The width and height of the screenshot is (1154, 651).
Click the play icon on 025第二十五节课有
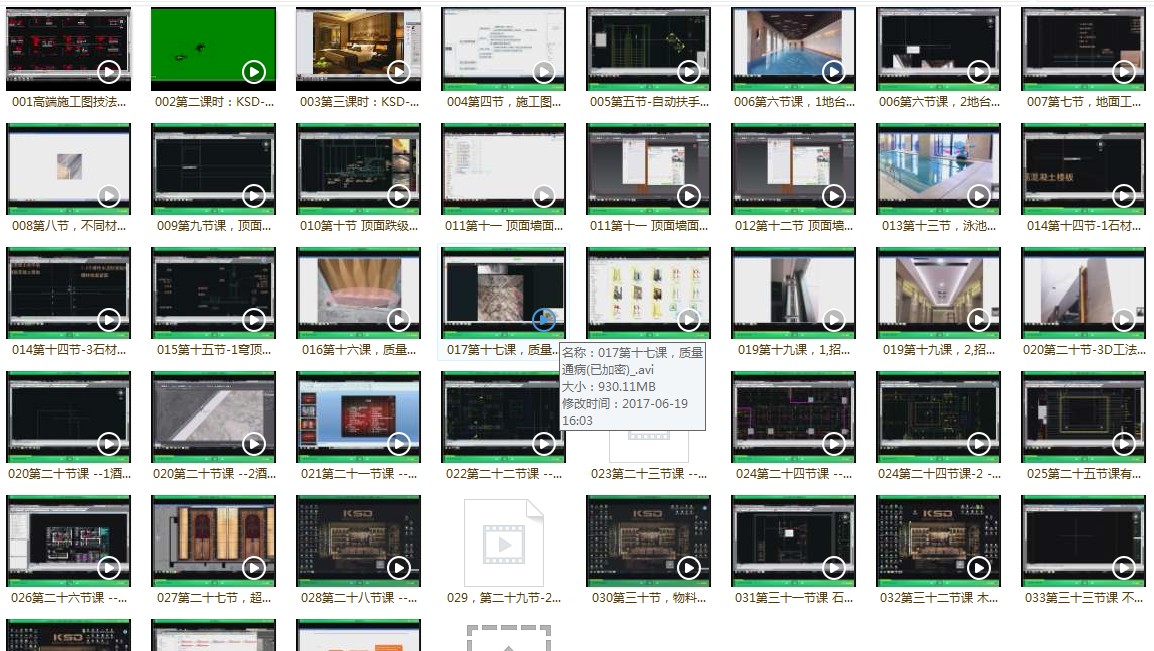[x=1124, y=444]
